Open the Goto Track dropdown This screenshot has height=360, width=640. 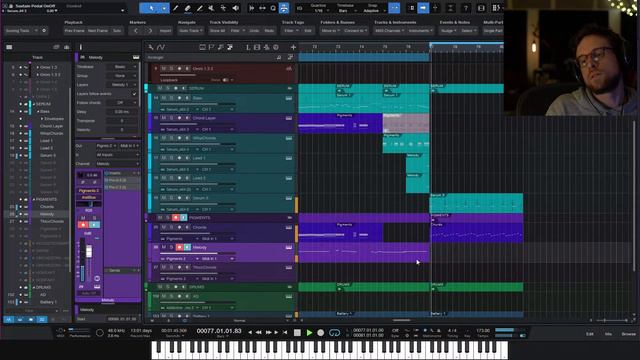(x=190, y=31)
